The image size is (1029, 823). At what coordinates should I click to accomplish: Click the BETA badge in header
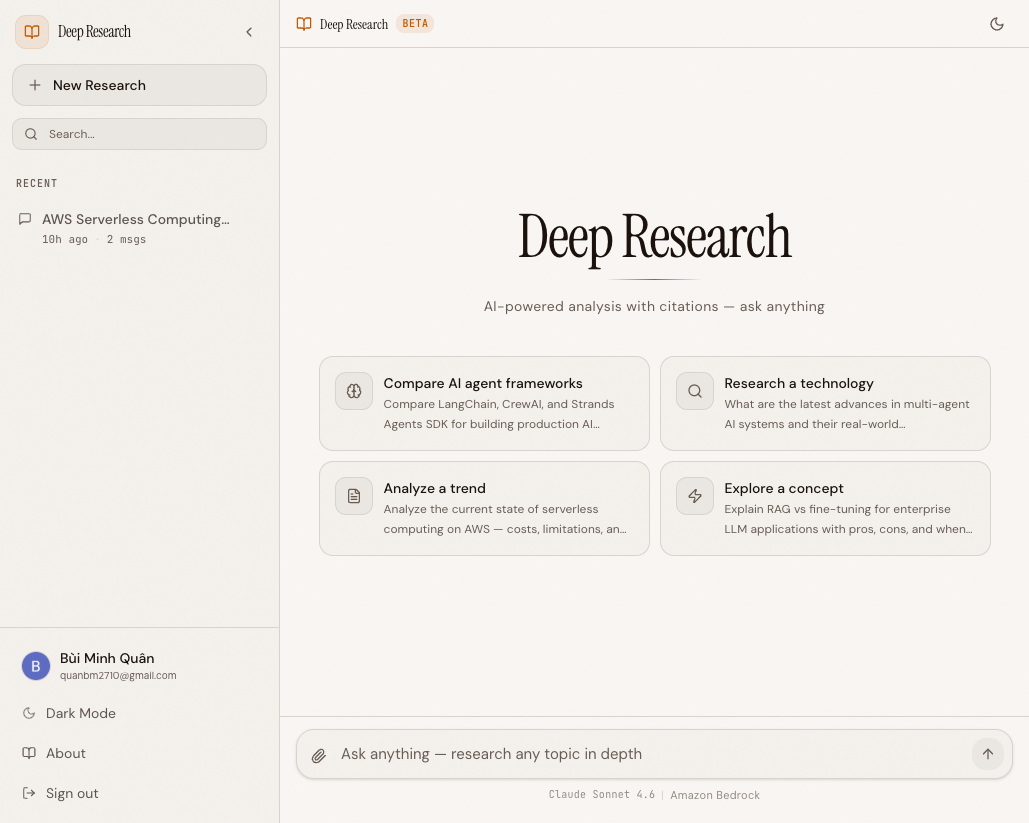[x=415, y=24]
